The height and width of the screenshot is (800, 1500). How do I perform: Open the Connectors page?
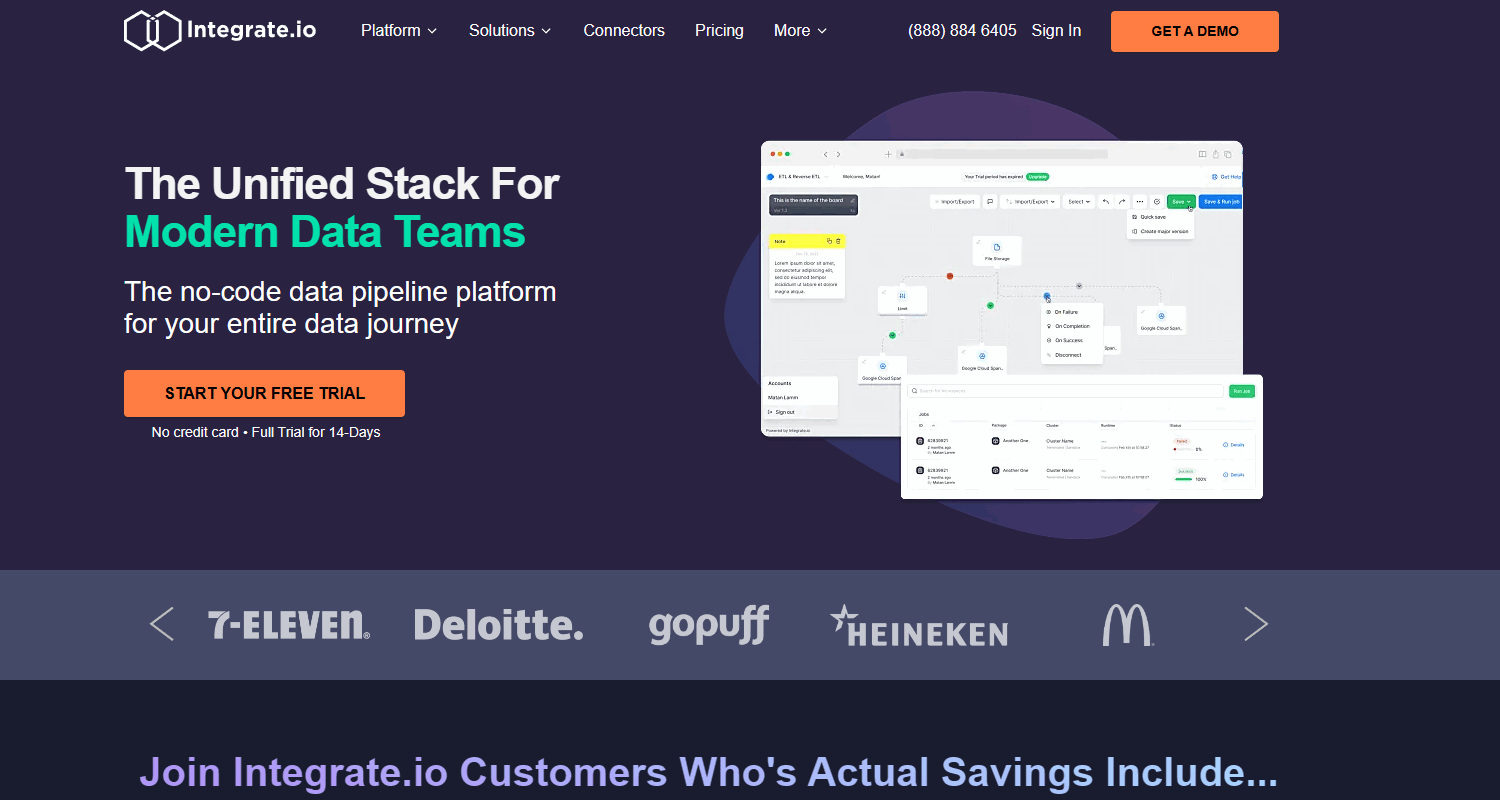624,31
